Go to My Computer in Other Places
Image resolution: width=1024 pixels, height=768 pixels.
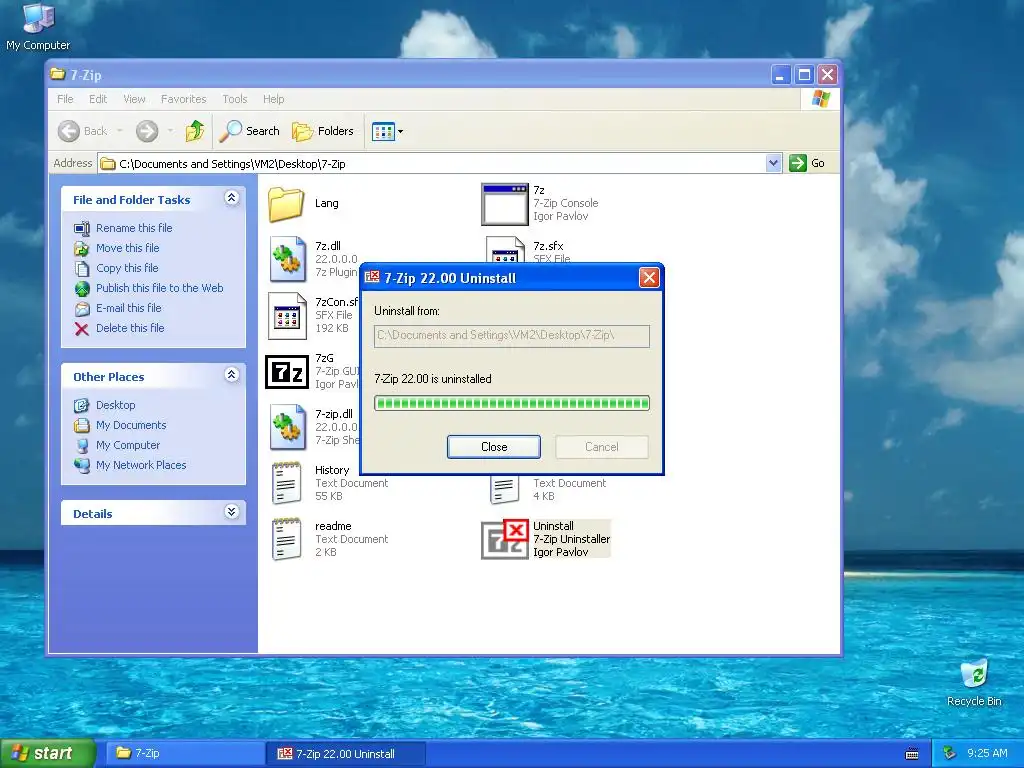tap(127, 445)
